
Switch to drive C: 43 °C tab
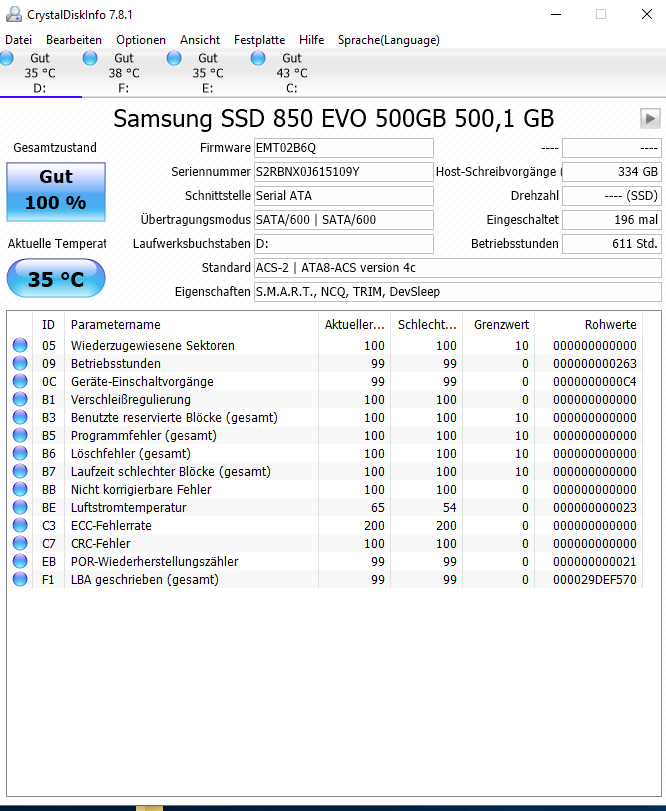292,73
